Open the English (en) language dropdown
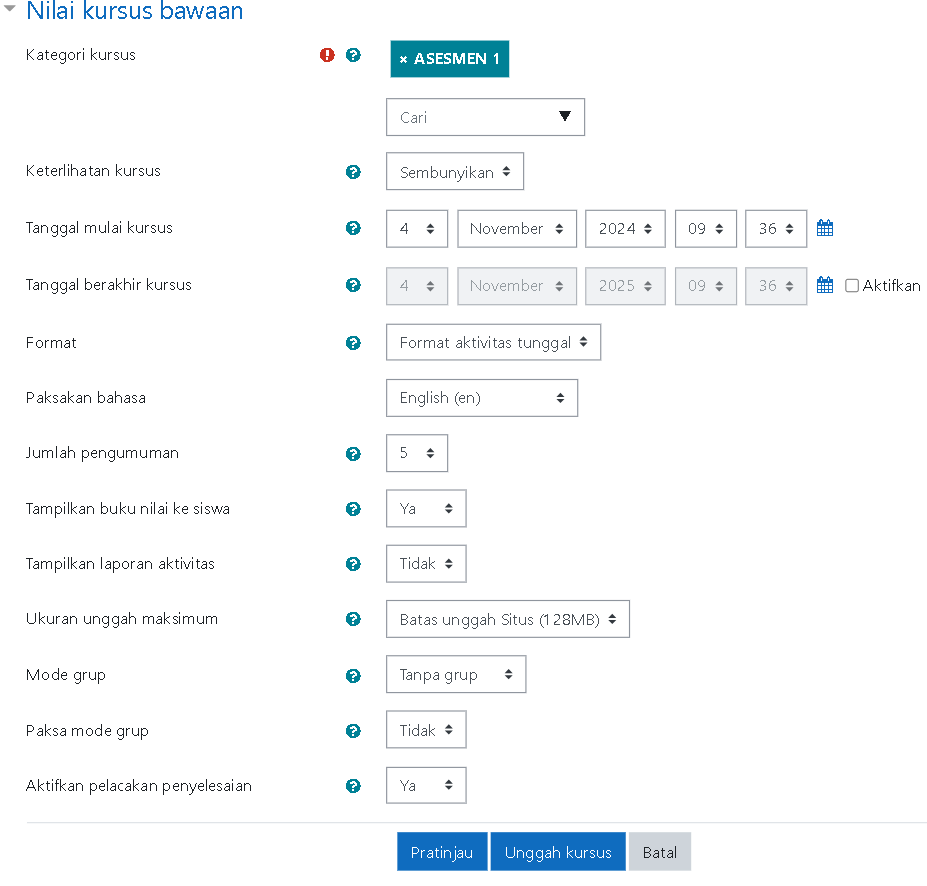This screenshot has height=886, width=927. [482, 398]
